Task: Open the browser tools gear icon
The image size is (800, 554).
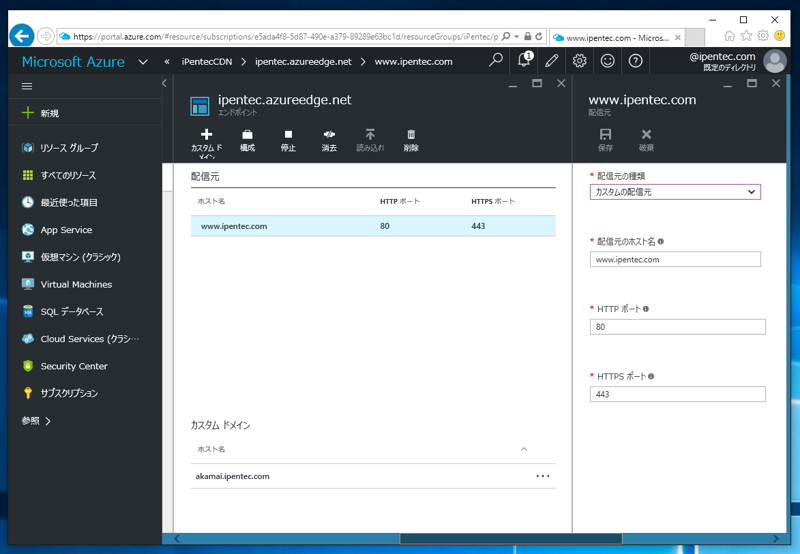Action: (x=763, y=36)
